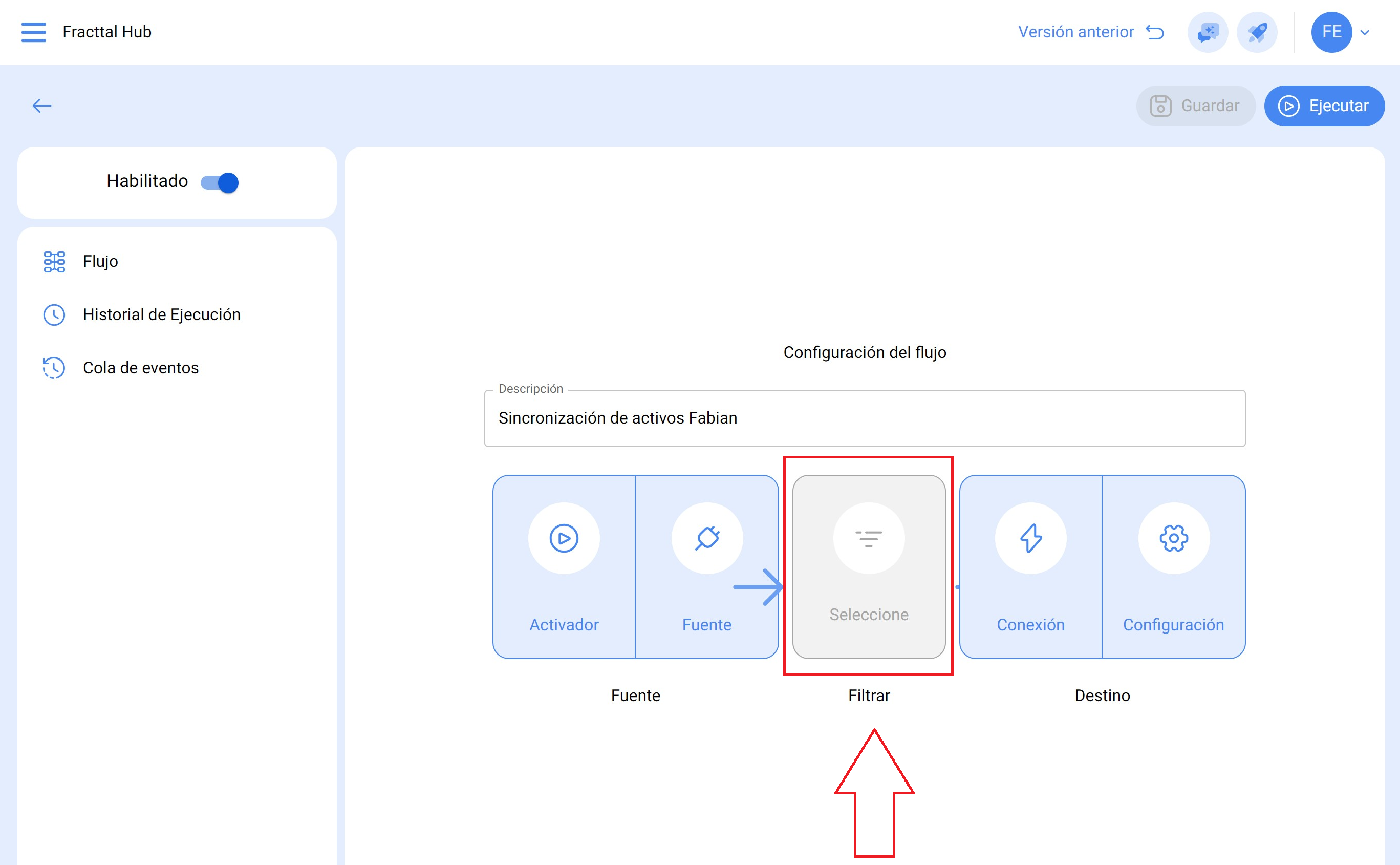This screenshot has height=865, width=1400.
Task: Select the Fuente plug icon
Action: tap(706, 538)
